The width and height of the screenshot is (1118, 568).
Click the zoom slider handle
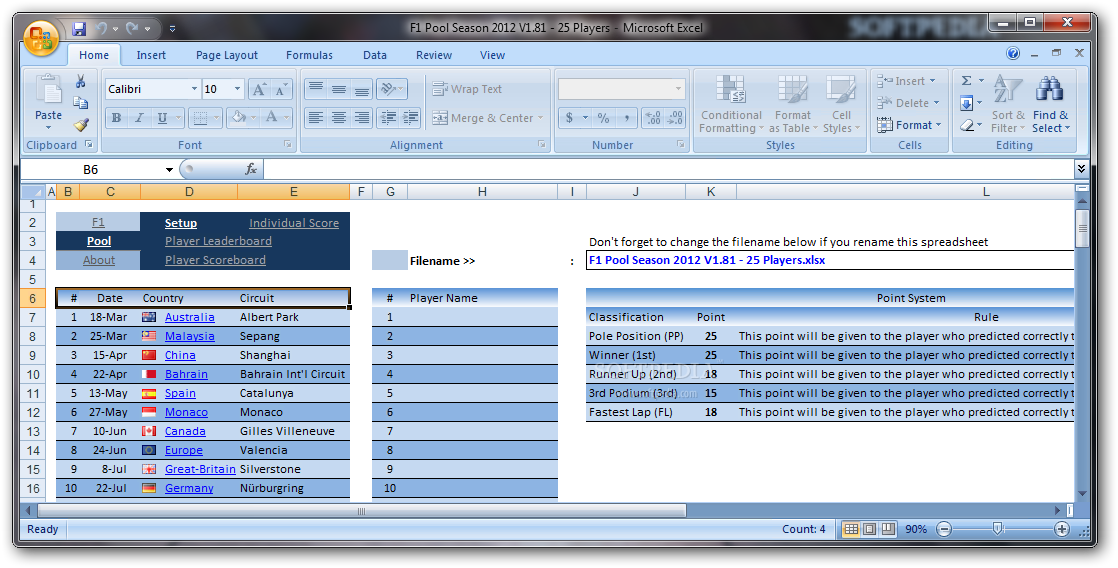pyautogui.click(x=998, y=529)
